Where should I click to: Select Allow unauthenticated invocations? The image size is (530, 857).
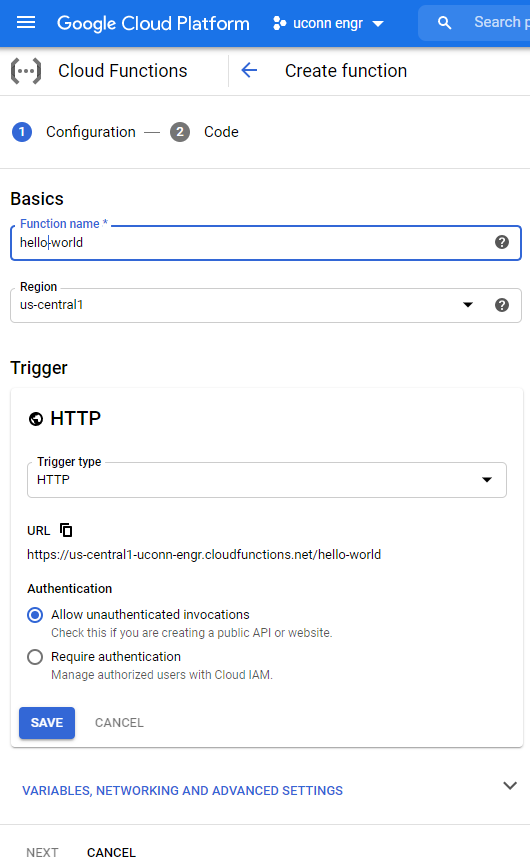tap(35, 615)
